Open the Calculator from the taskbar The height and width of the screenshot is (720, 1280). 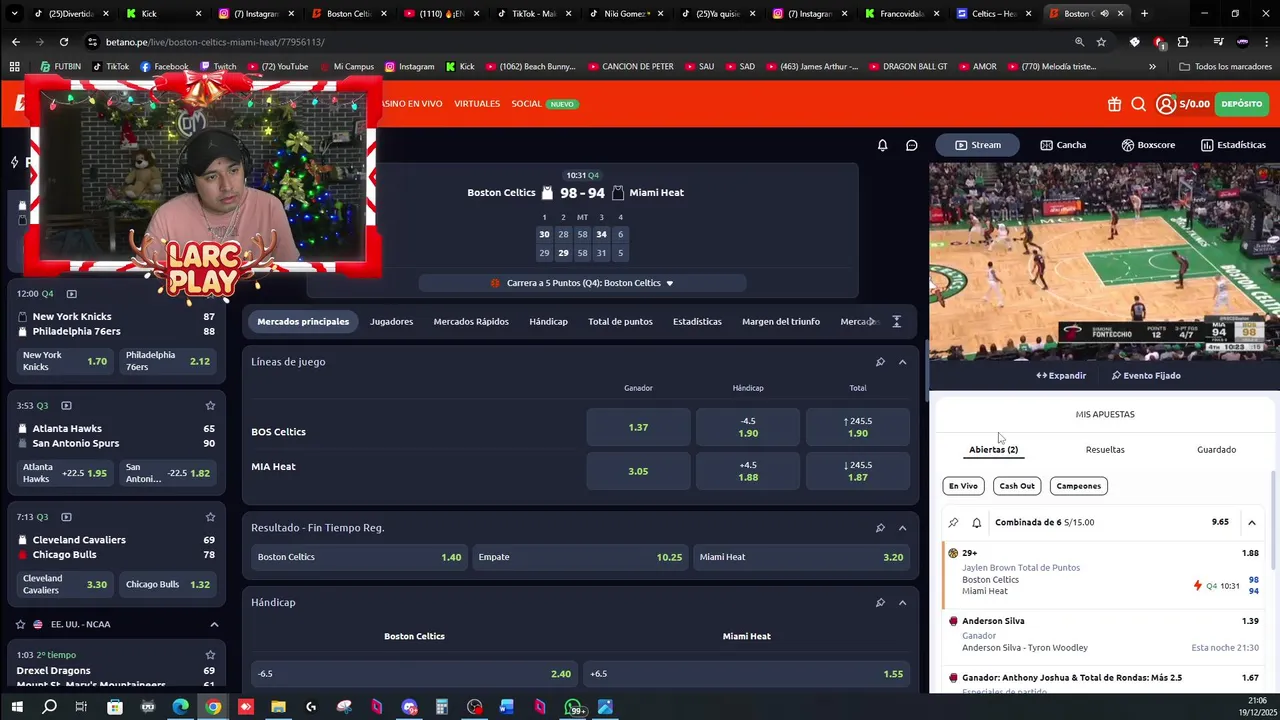click(441, 707)
